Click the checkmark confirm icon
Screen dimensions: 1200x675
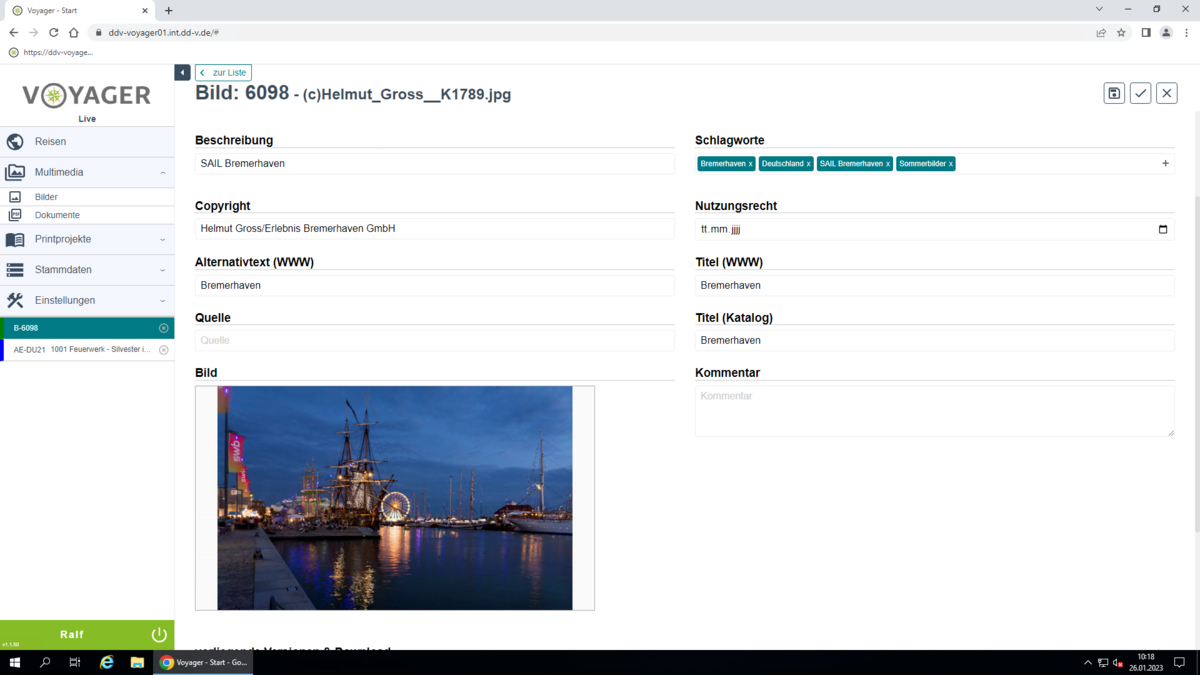click(1141, 93)
